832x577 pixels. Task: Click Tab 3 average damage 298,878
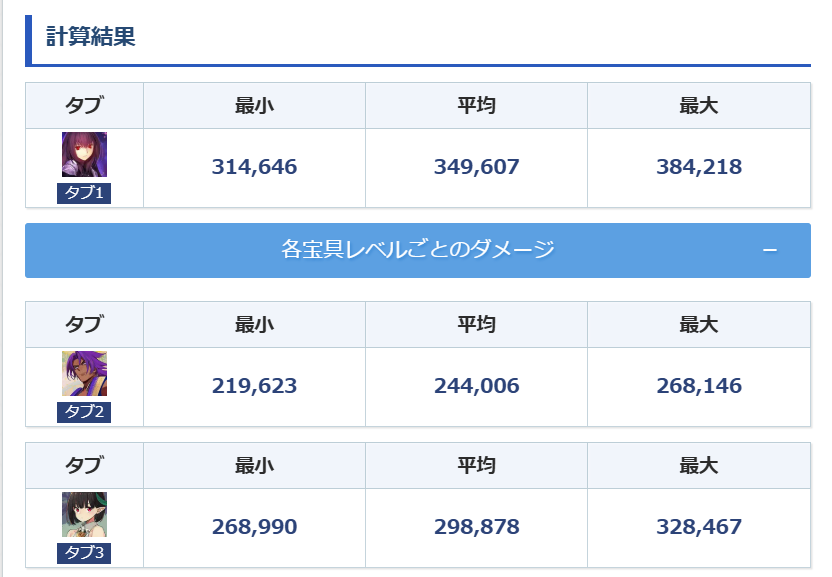point(476,527)
